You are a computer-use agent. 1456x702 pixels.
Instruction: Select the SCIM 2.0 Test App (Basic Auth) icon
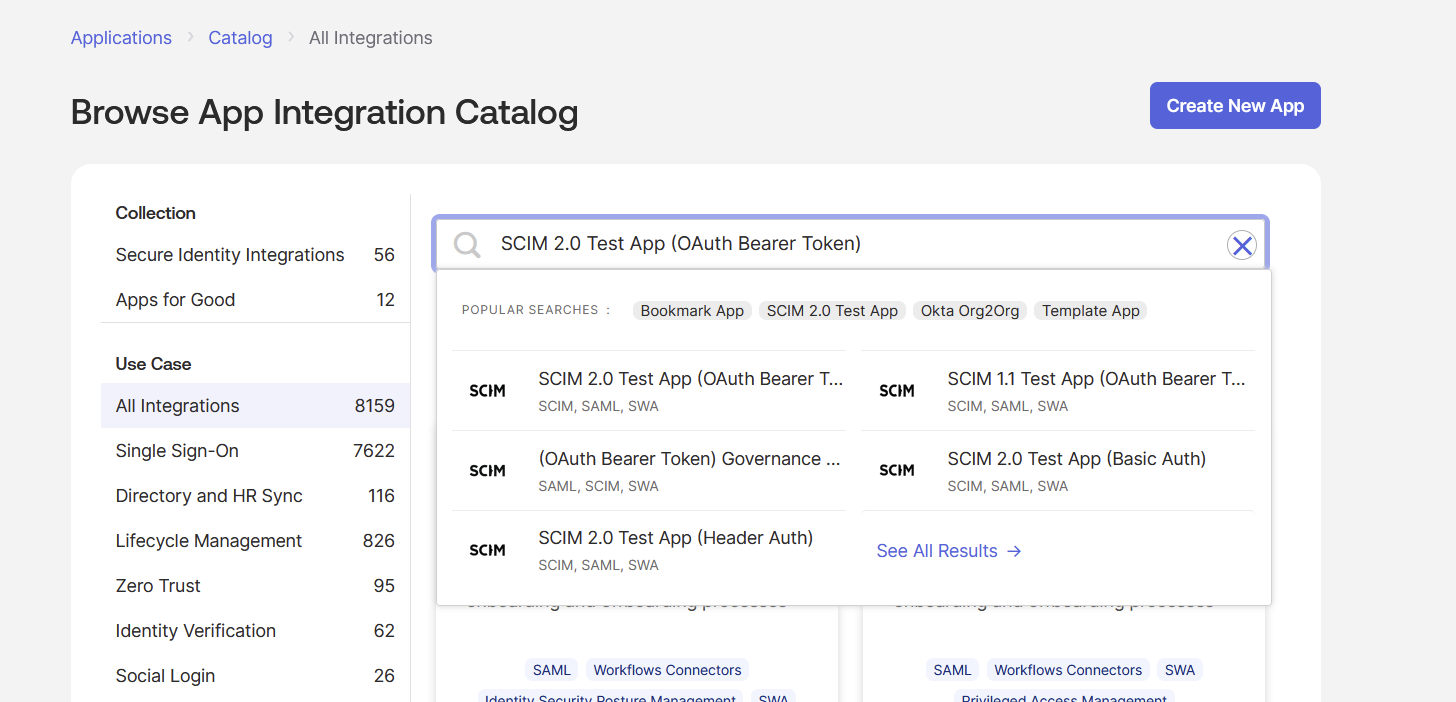pyautogui.click(x=897, y=470)
